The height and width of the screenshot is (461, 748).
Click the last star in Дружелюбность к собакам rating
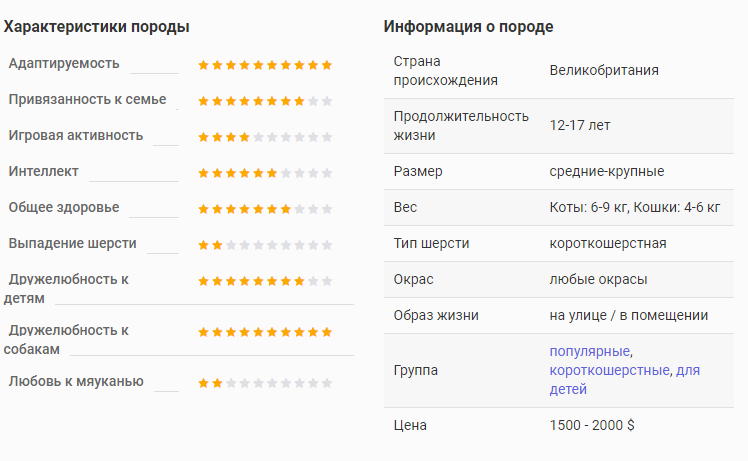click(327, 332)
